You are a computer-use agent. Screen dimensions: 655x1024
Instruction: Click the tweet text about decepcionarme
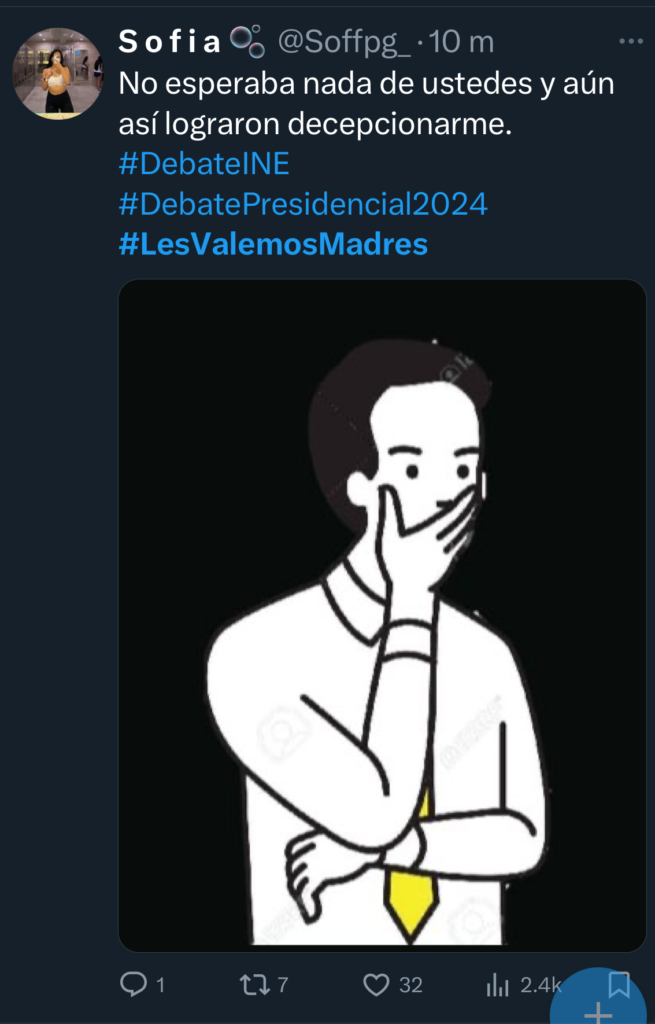[366, 104]
